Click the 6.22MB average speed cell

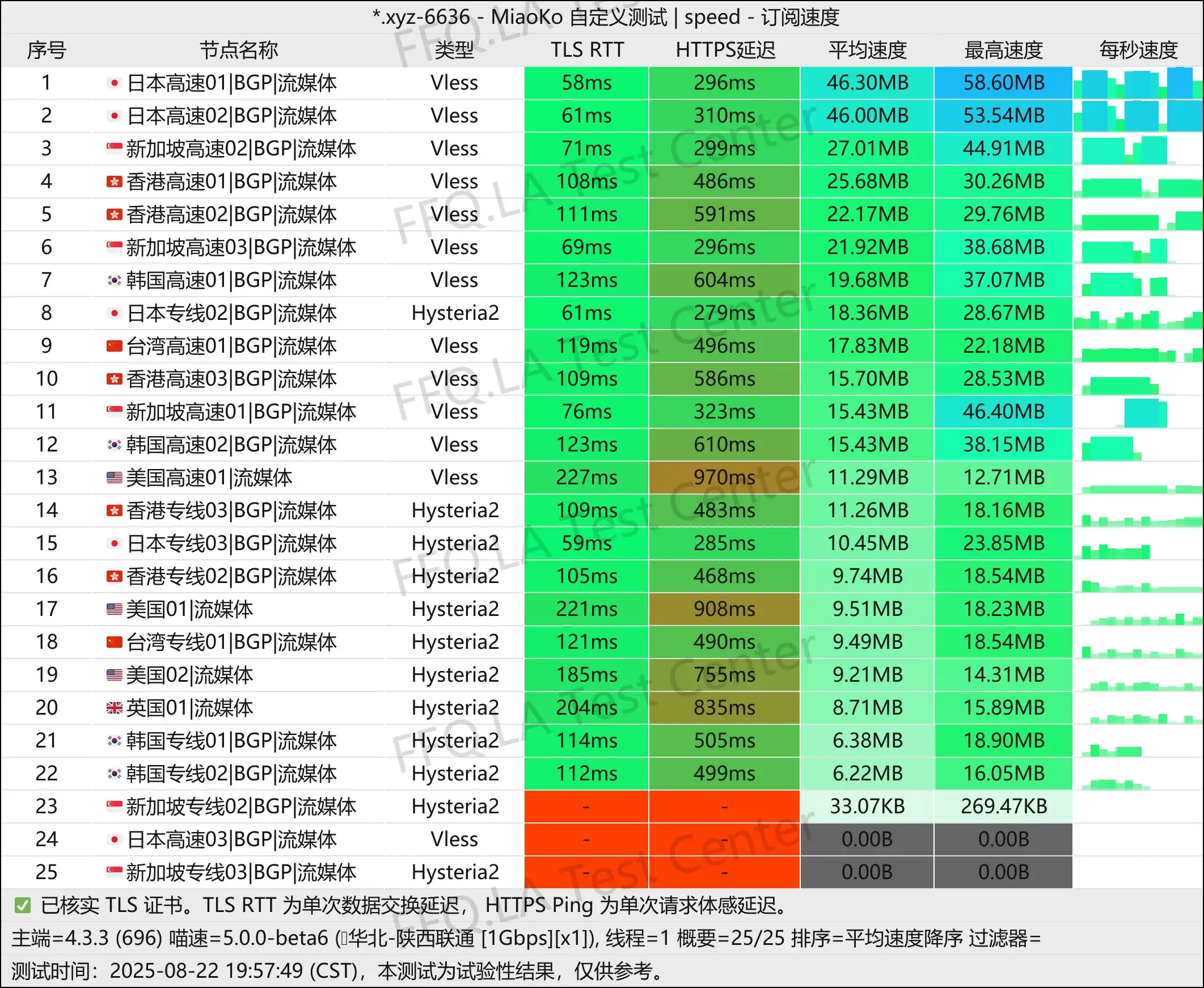867,774
